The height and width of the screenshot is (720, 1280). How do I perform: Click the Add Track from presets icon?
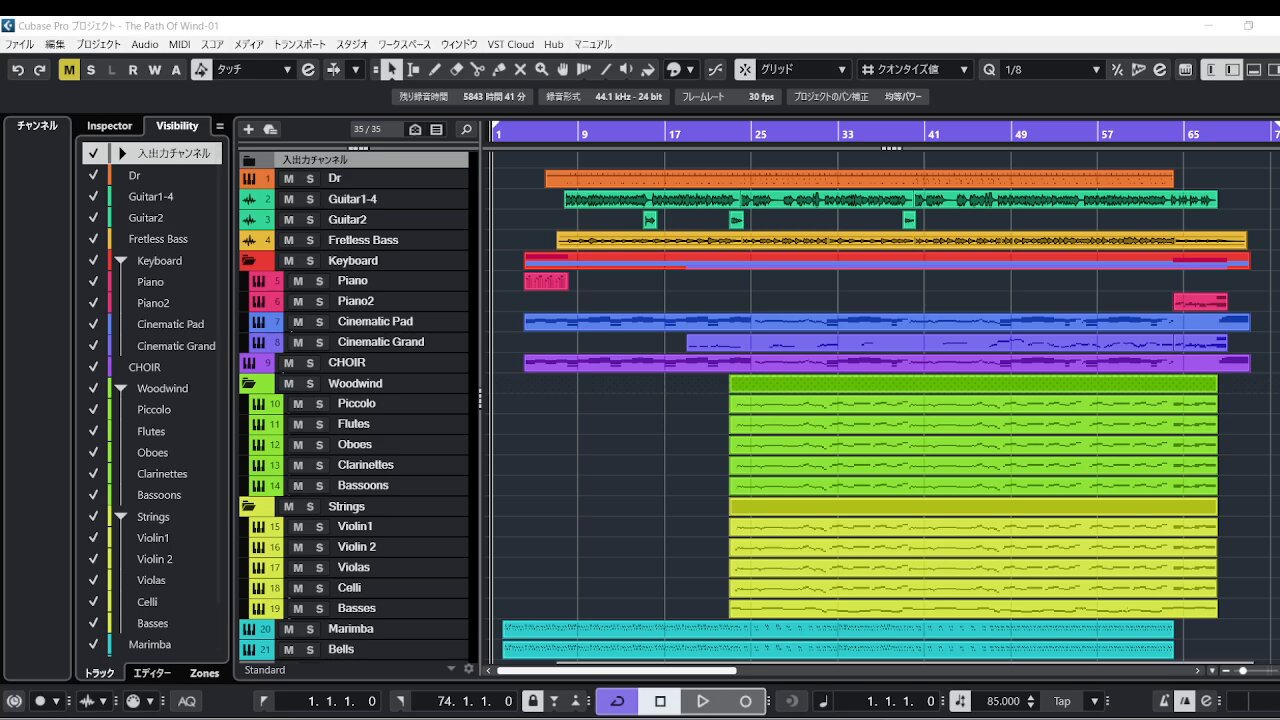tap(270, 130)
